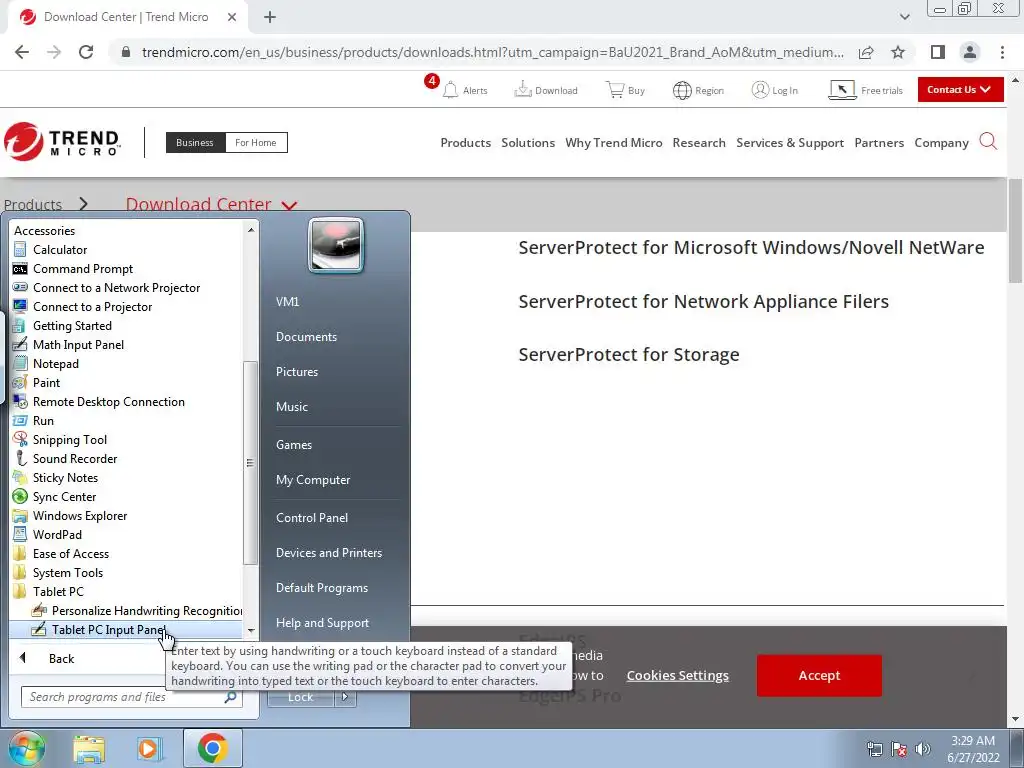Open the Services & Support menu
Viewport: 1024px width, 768px height.
click(x=790, y=142)
